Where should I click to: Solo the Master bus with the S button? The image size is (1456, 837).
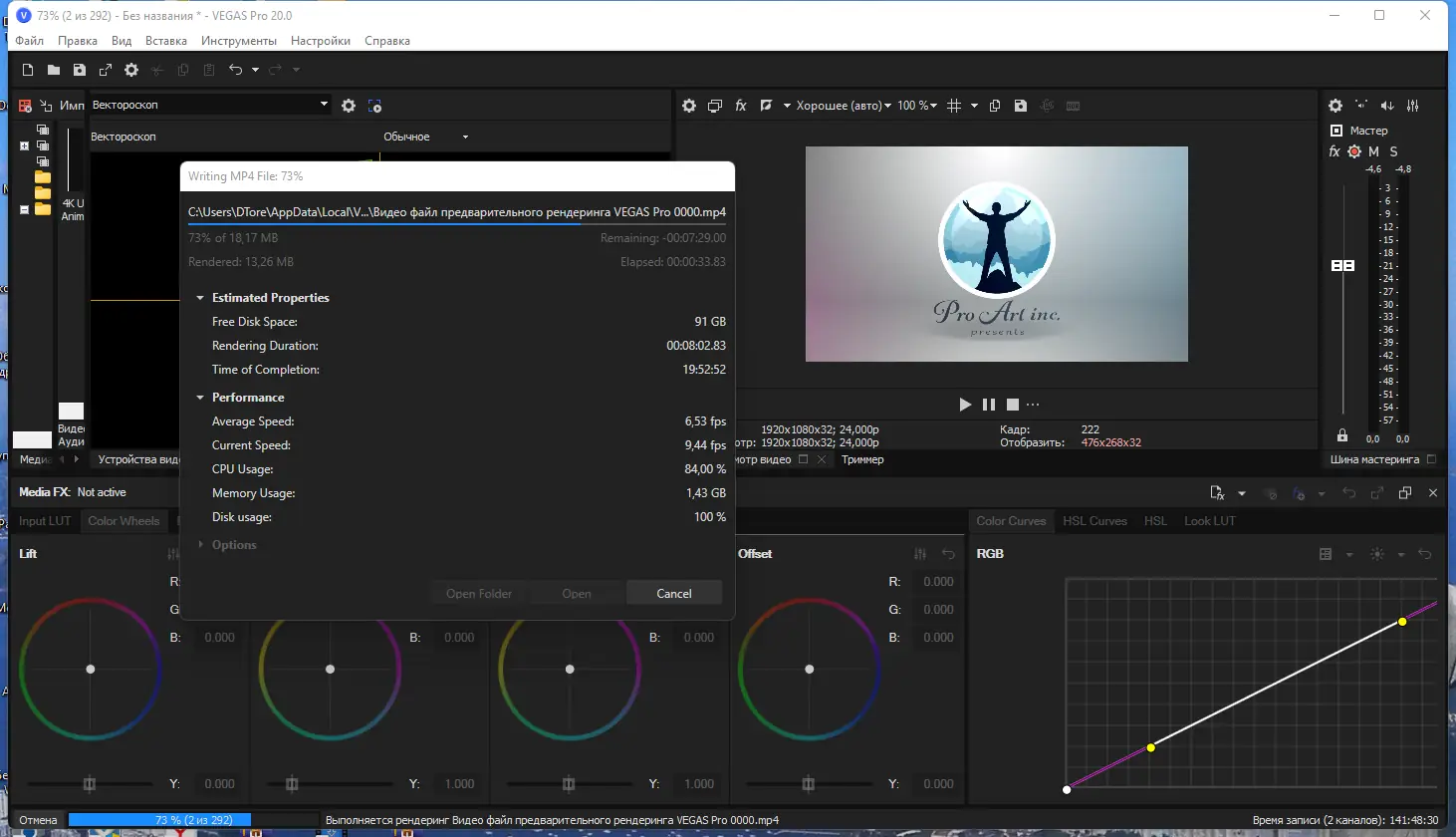(1392, 151)
